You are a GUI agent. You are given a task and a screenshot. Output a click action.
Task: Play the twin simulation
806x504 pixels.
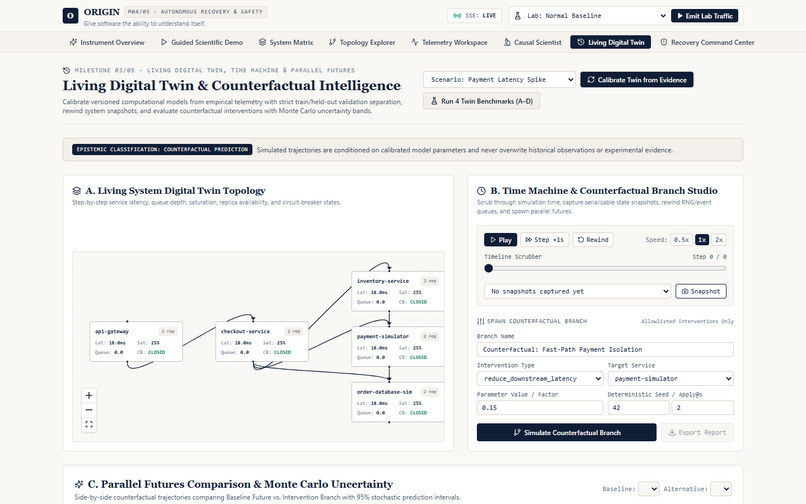pos(501,240)
